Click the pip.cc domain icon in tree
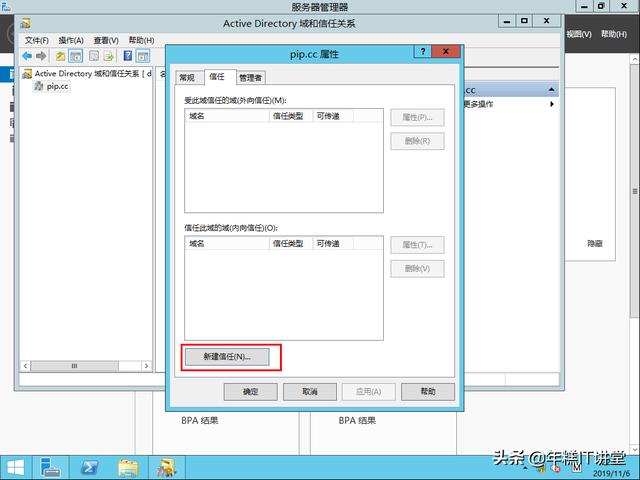Screen dimensions: 640x480 click(x=39, y=86)
